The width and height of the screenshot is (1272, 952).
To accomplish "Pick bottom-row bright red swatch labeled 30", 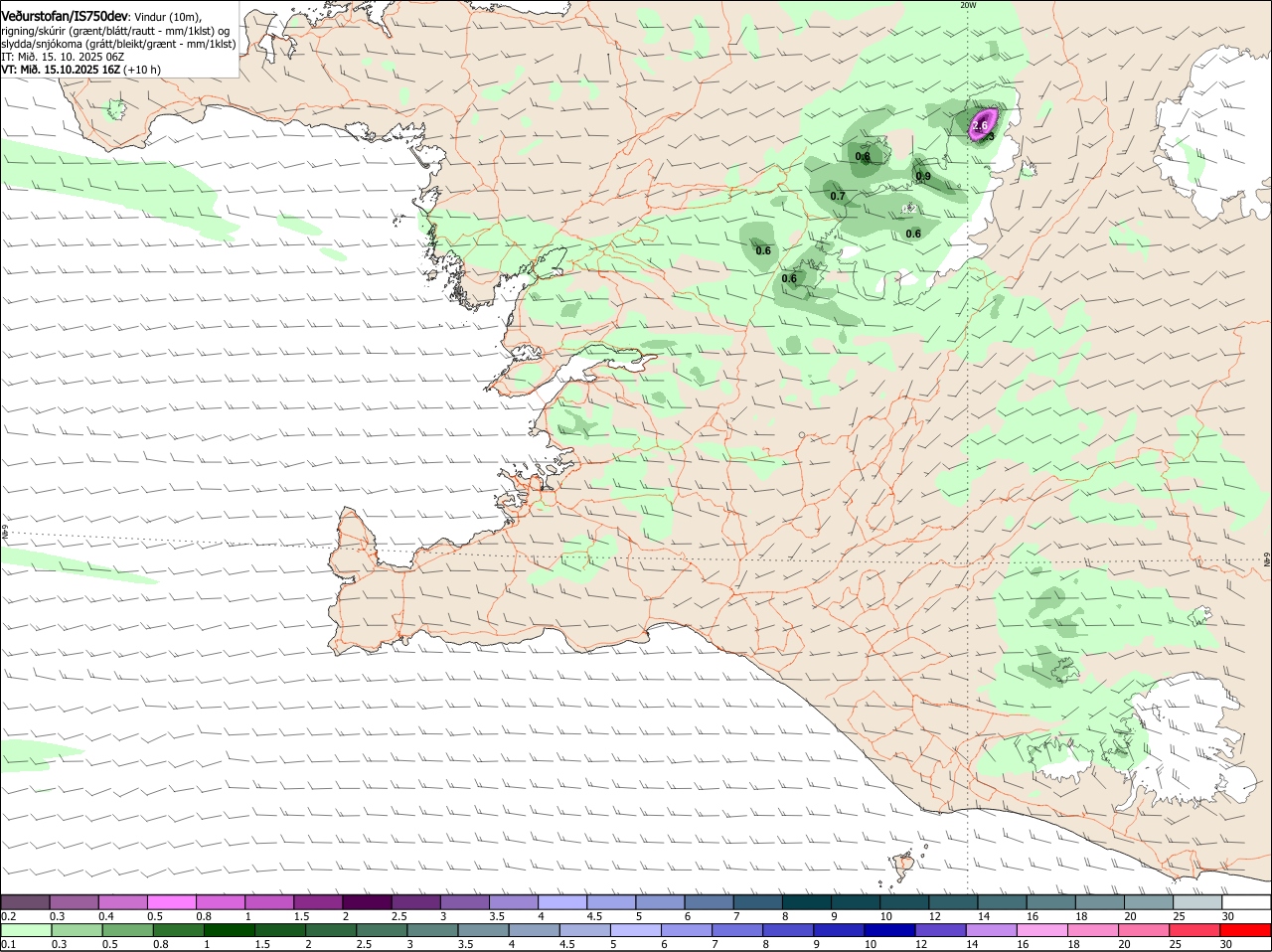I will click(1246, 929).
